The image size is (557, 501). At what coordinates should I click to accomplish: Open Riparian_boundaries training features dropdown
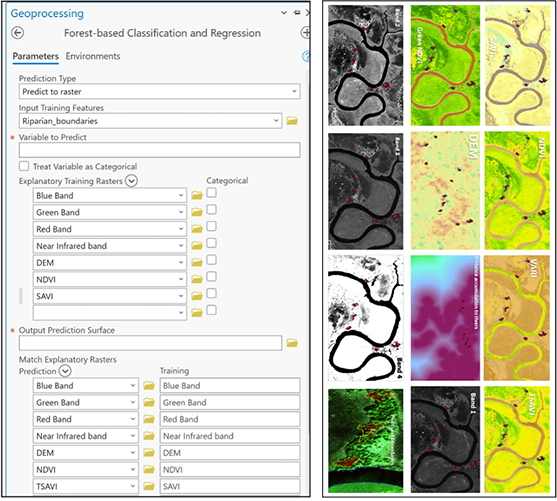tap(276, 121)
